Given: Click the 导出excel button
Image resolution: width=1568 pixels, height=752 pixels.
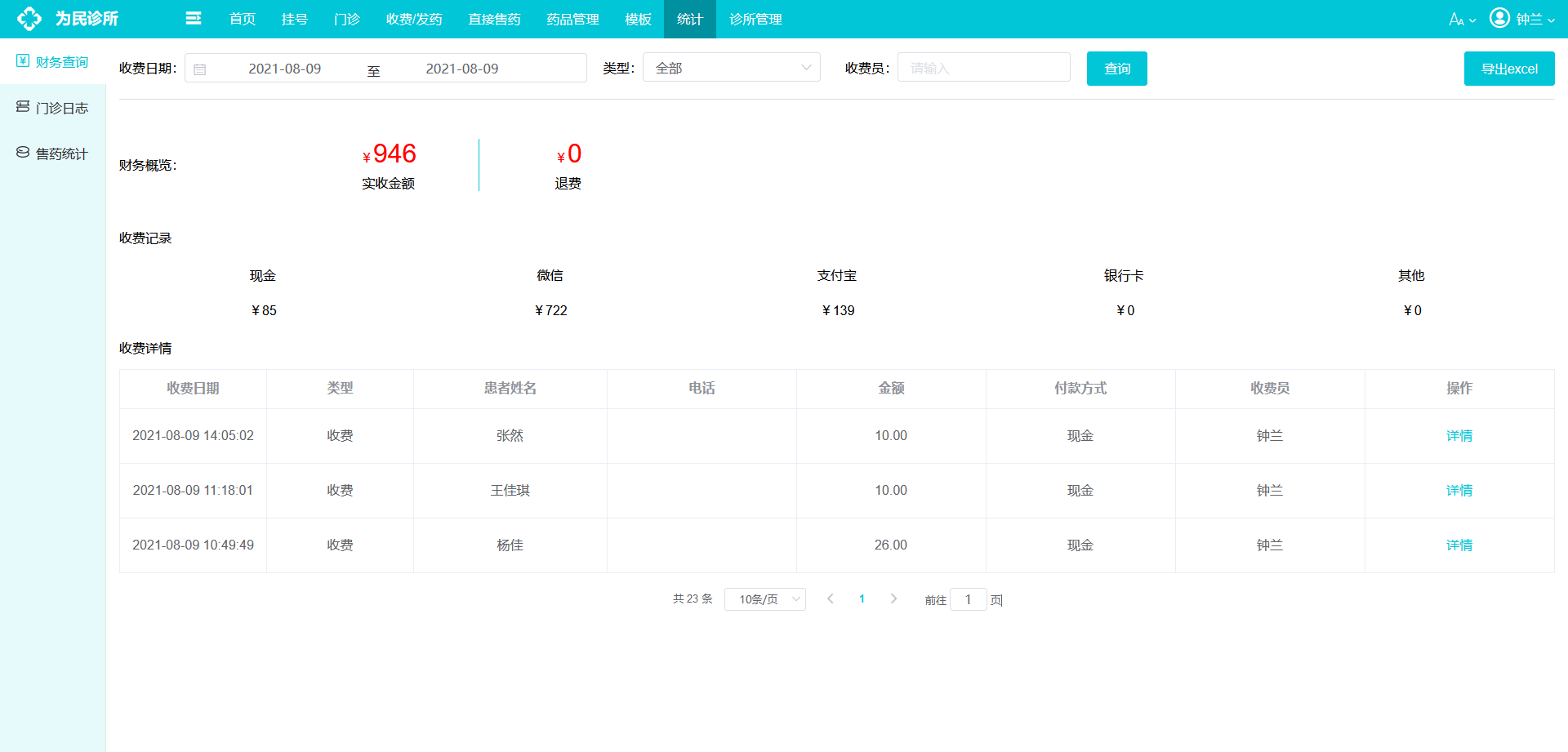Looking at the screenshot, I should click(x=1509, y=69).
